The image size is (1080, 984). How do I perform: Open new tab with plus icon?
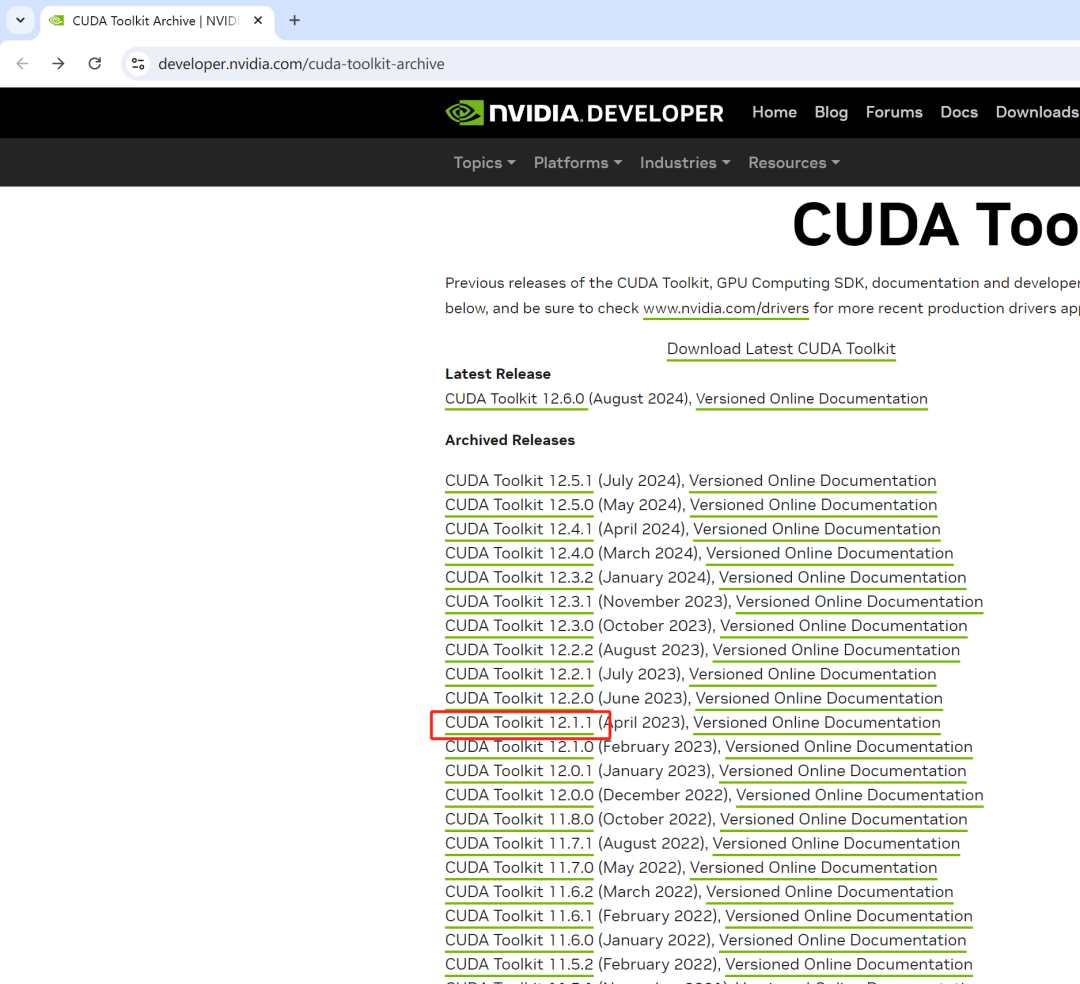coord(295,21)
